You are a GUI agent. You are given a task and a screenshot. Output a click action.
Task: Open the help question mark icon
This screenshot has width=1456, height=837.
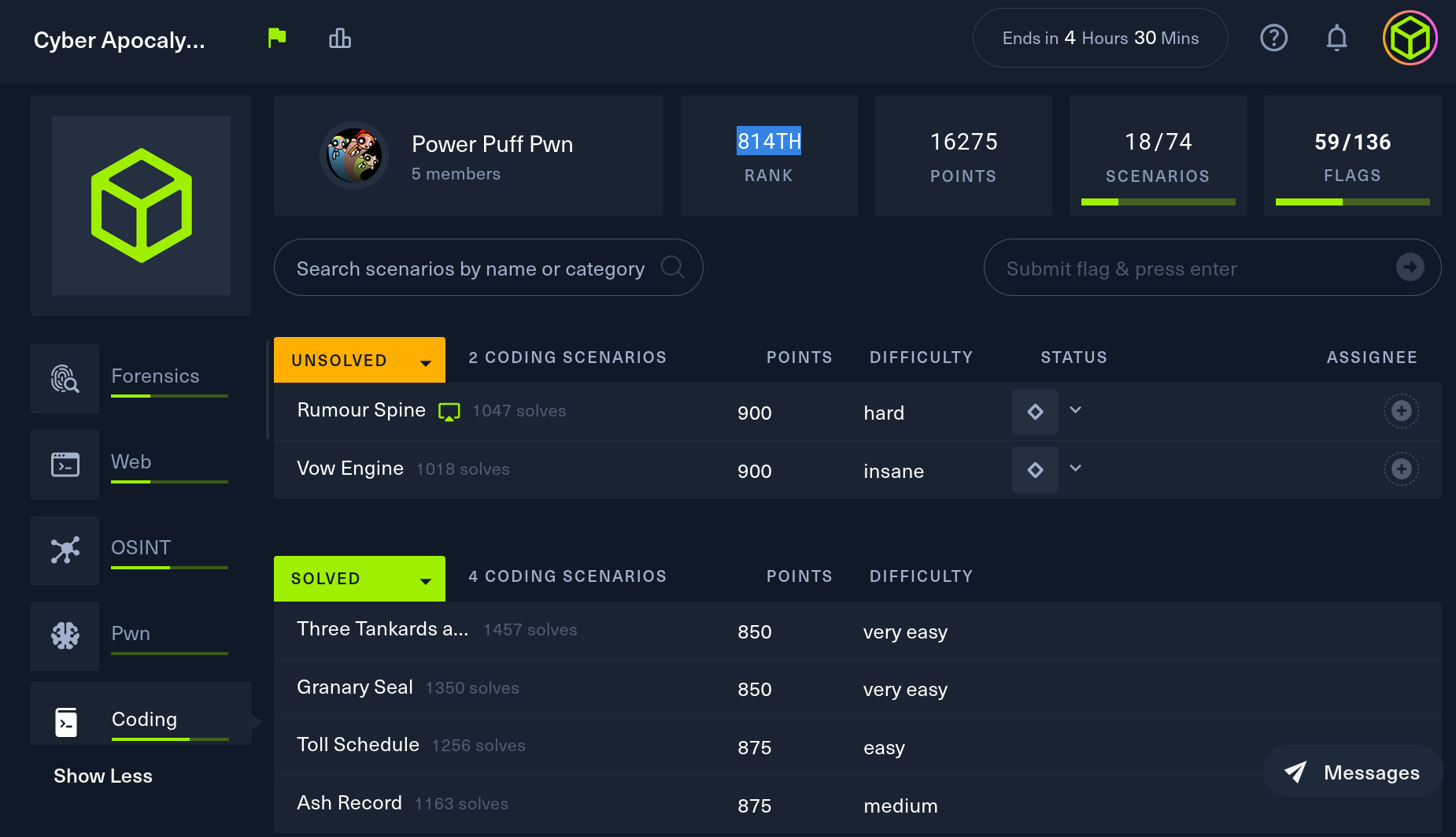click(x=1273, y=38)
